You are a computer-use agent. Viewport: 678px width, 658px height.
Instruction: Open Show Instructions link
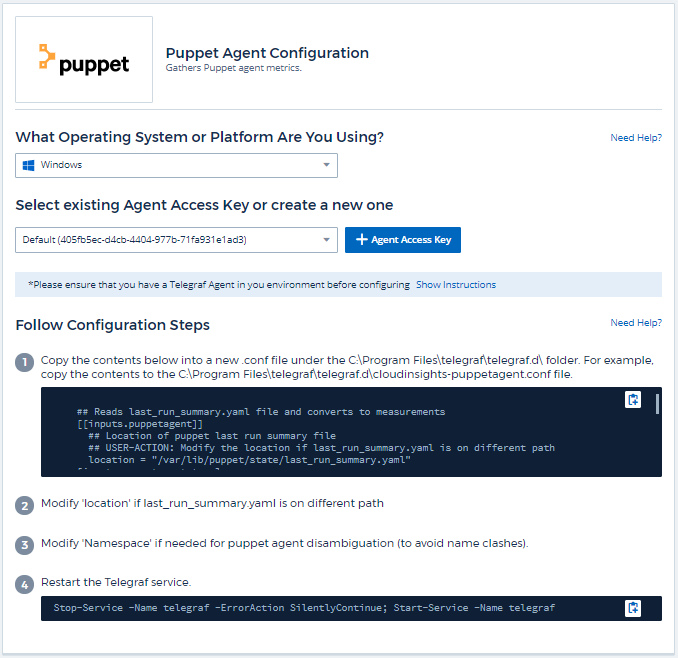[456, 285]
